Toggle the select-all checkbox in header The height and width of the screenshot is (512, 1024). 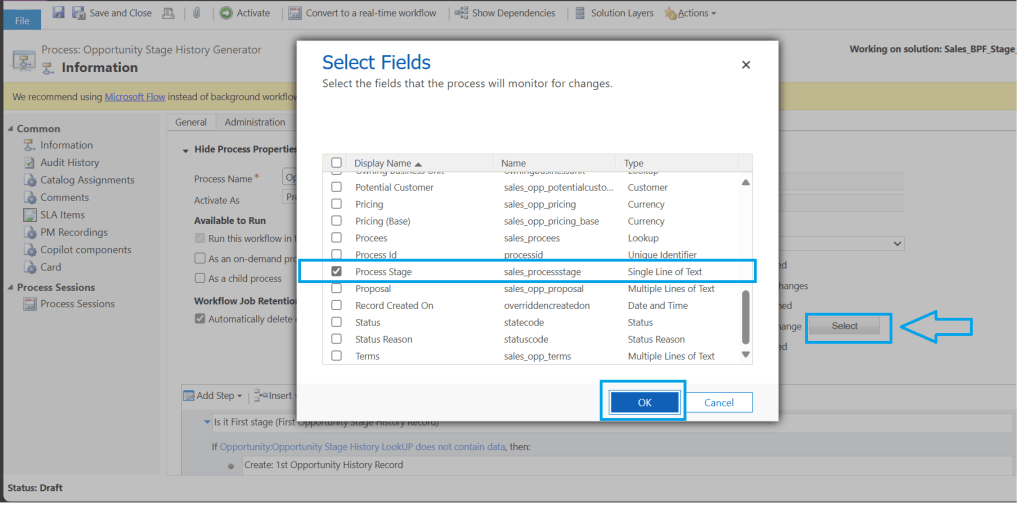pos(336,163)
